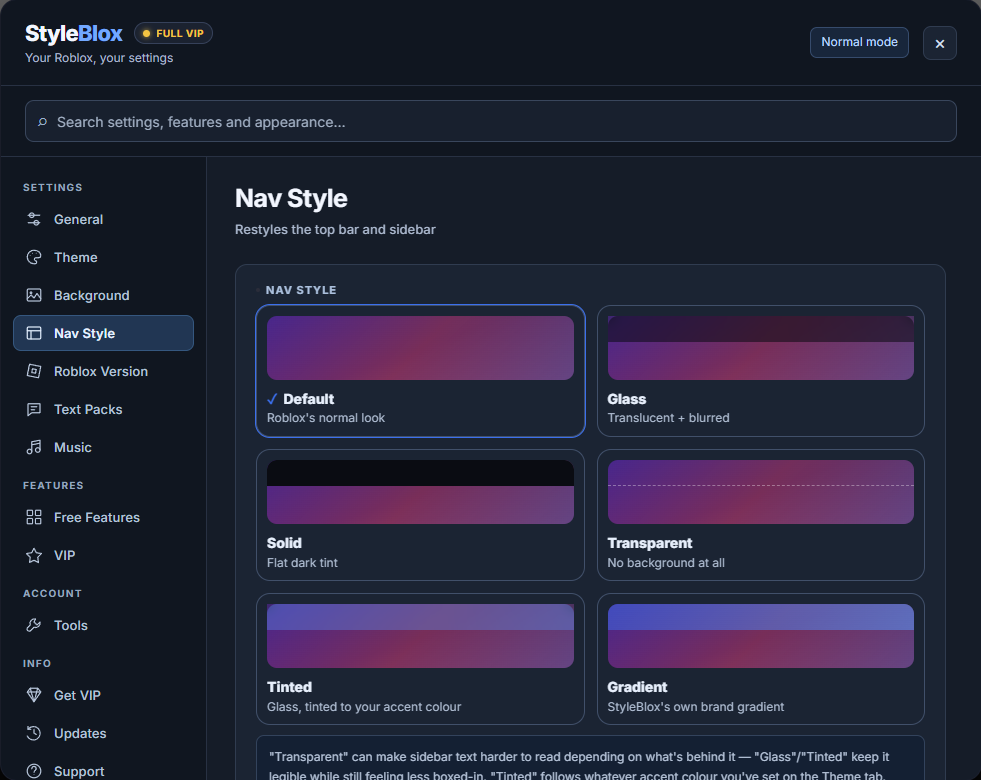This screenshot has height=780, width=981.
Task: Open Free Features page
Action: [x=103, y=517]
